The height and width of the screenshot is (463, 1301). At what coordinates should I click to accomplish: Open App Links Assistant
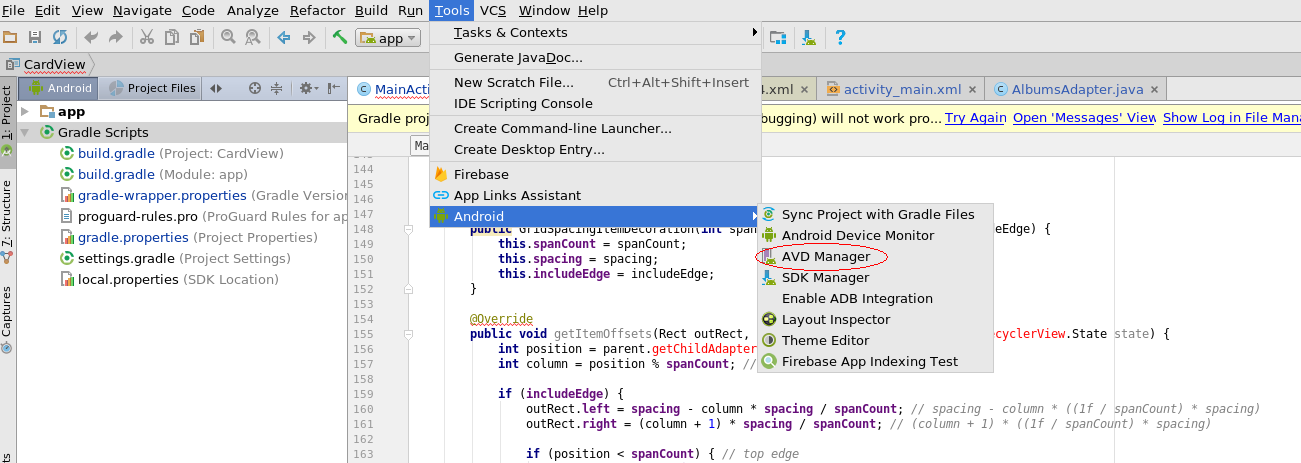coord(596,195)
